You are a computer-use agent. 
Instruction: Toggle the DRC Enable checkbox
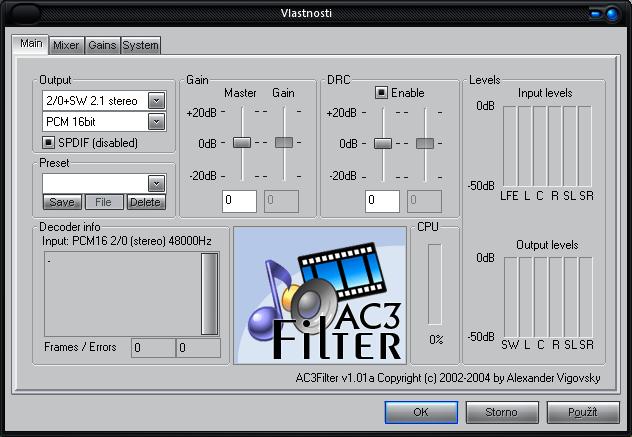[x=382, y=93]
